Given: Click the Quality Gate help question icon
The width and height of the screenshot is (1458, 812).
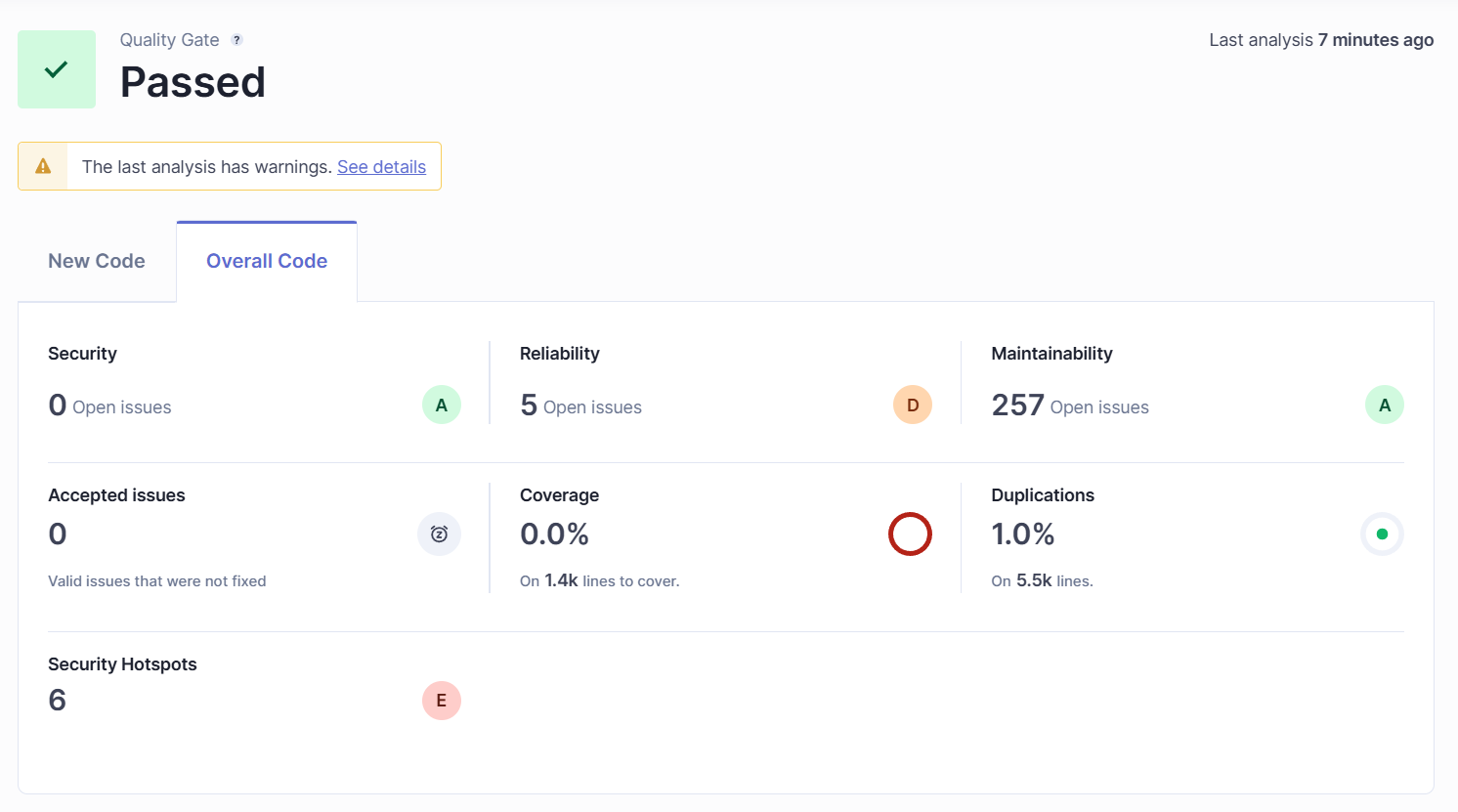Looking at the screenshot, I should pyautogui.click(x=236, y=40).
